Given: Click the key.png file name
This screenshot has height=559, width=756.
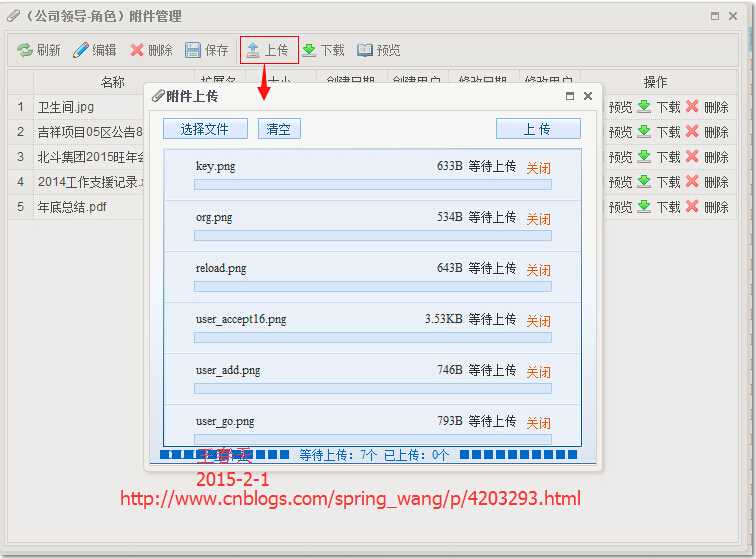Looking at the screenshot, I should (x=216, y=166).
